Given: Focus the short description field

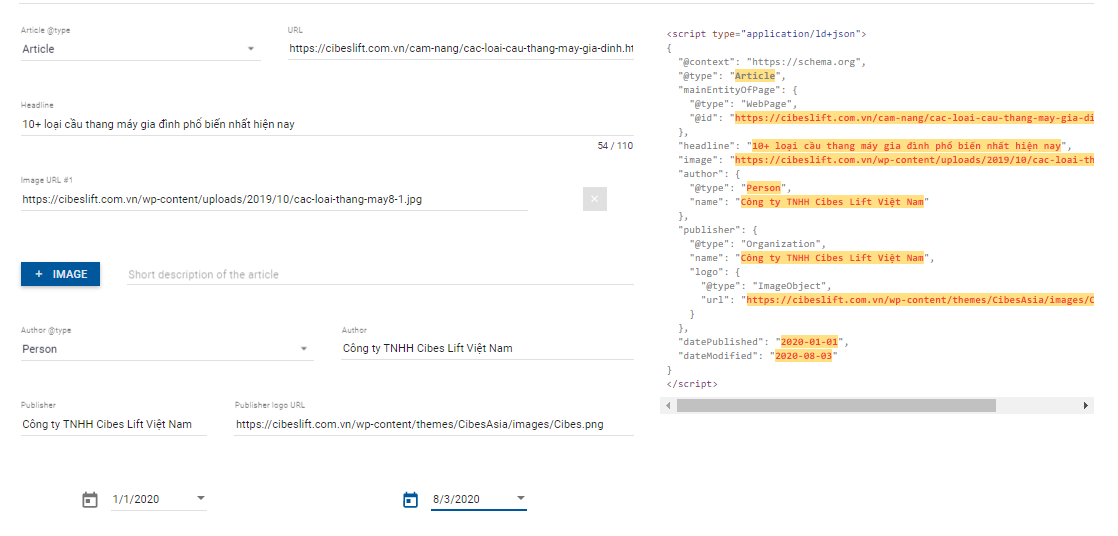Looking at the screenshot, I should click(380, 274).
